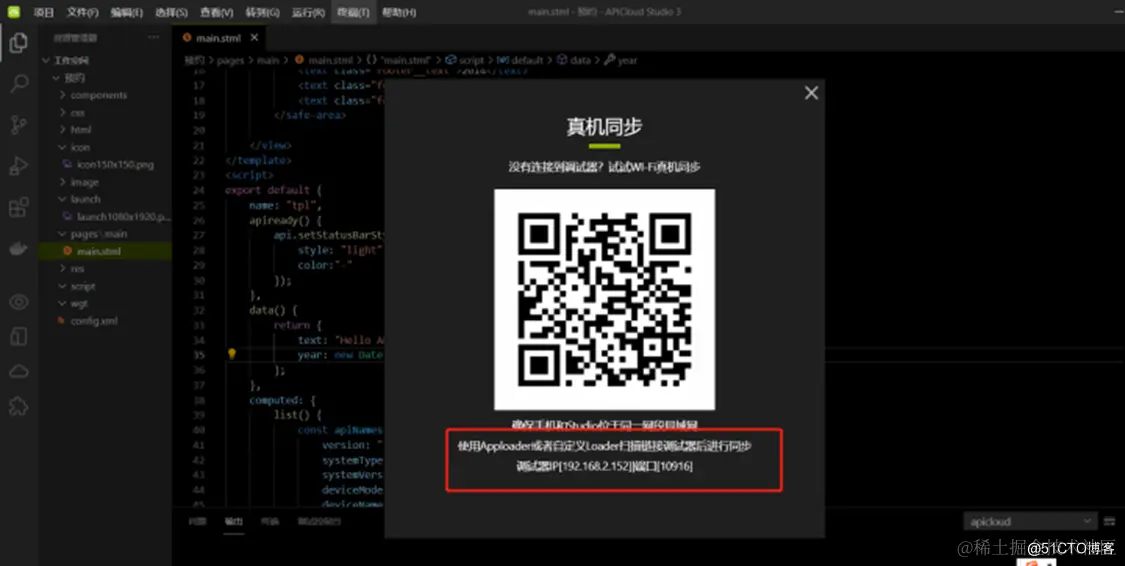The image size is (1125, 566).
Task: Open the Extensions view icon
Action: tap(19, 208)
